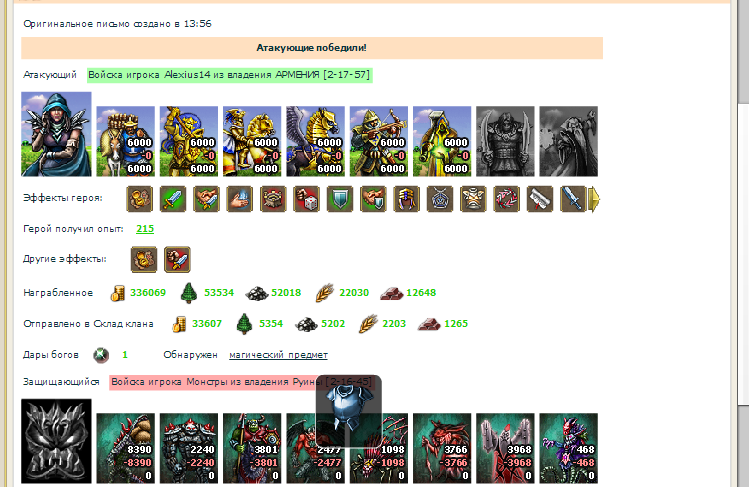Open the fortress wall hero effect icon
The height and width of the screenshot is (487, 749).
(x=273, y=199)
